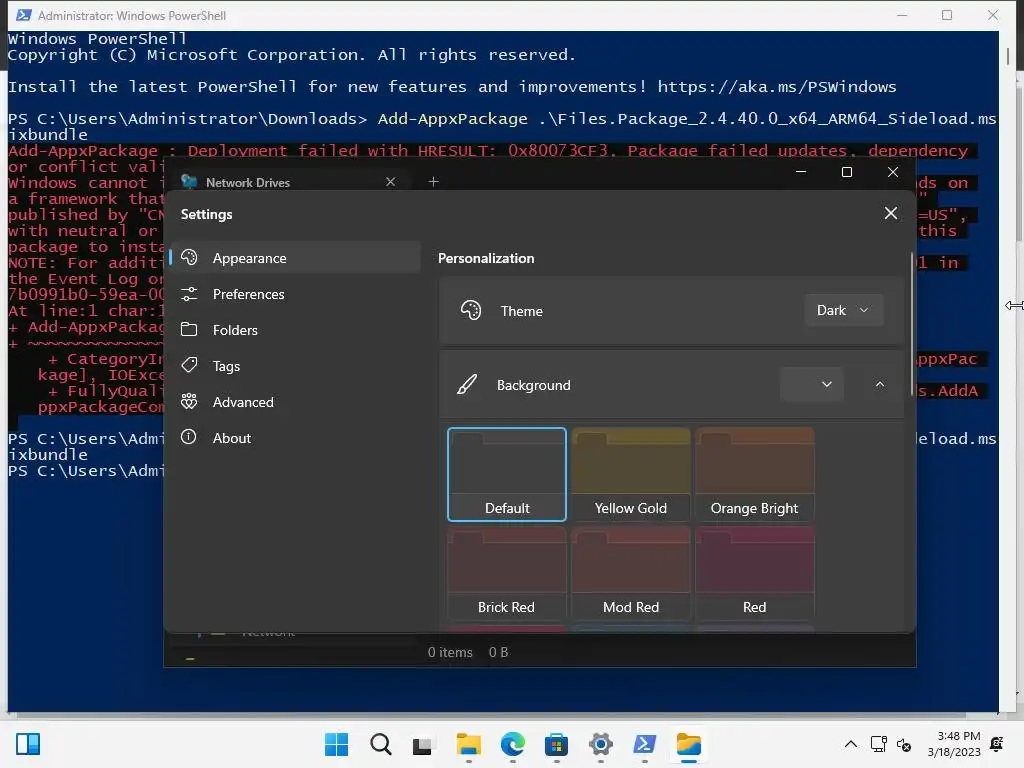Select the Orange Bright background swatch
1024x768 pixels.
(754, 474)
